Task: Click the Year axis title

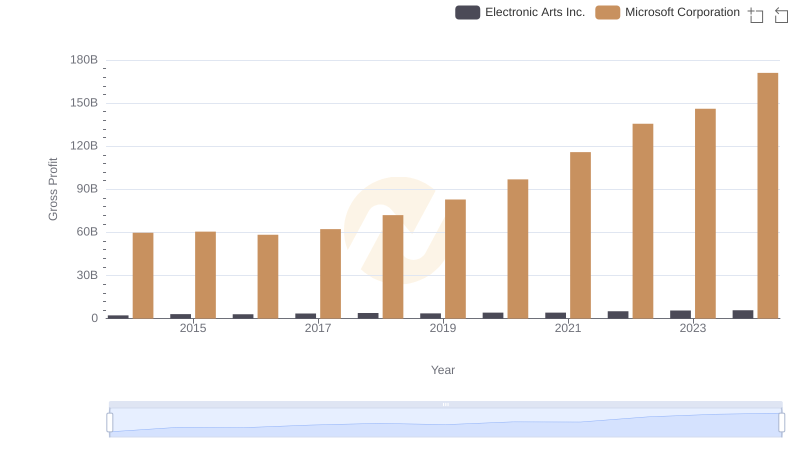Action: pos(443,370)
